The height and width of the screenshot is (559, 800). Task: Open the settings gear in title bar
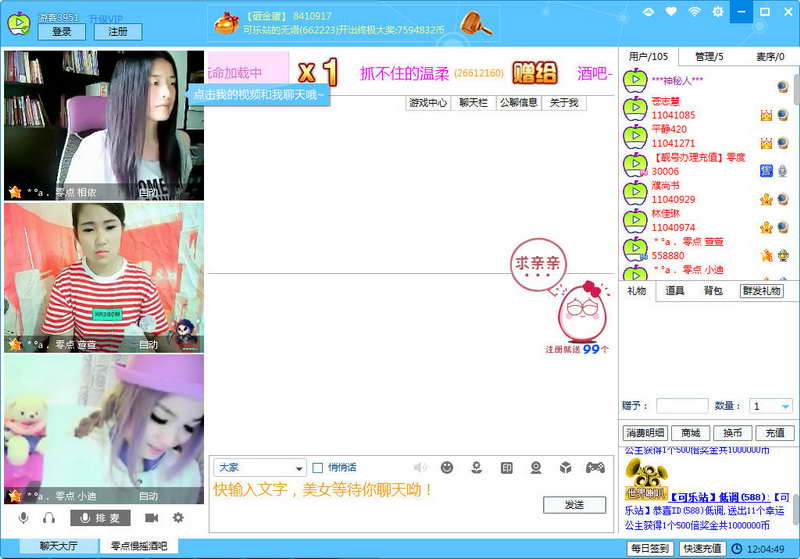717,11
